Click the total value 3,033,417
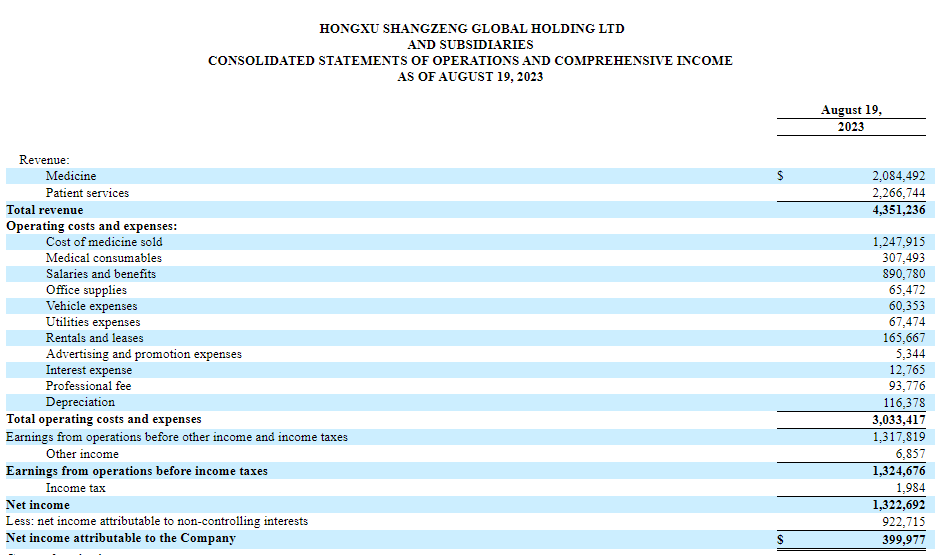The image size is (937, 555). [898, 420]
